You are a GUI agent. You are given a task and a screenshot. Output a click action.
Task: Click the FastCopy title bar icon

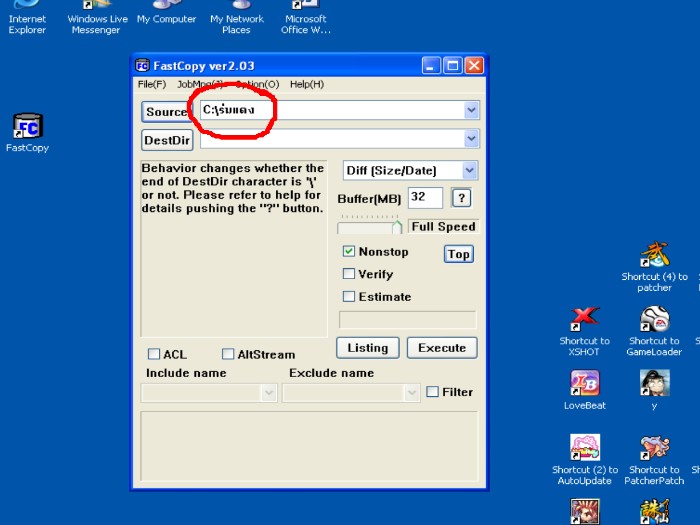click(x=142, y=66)
